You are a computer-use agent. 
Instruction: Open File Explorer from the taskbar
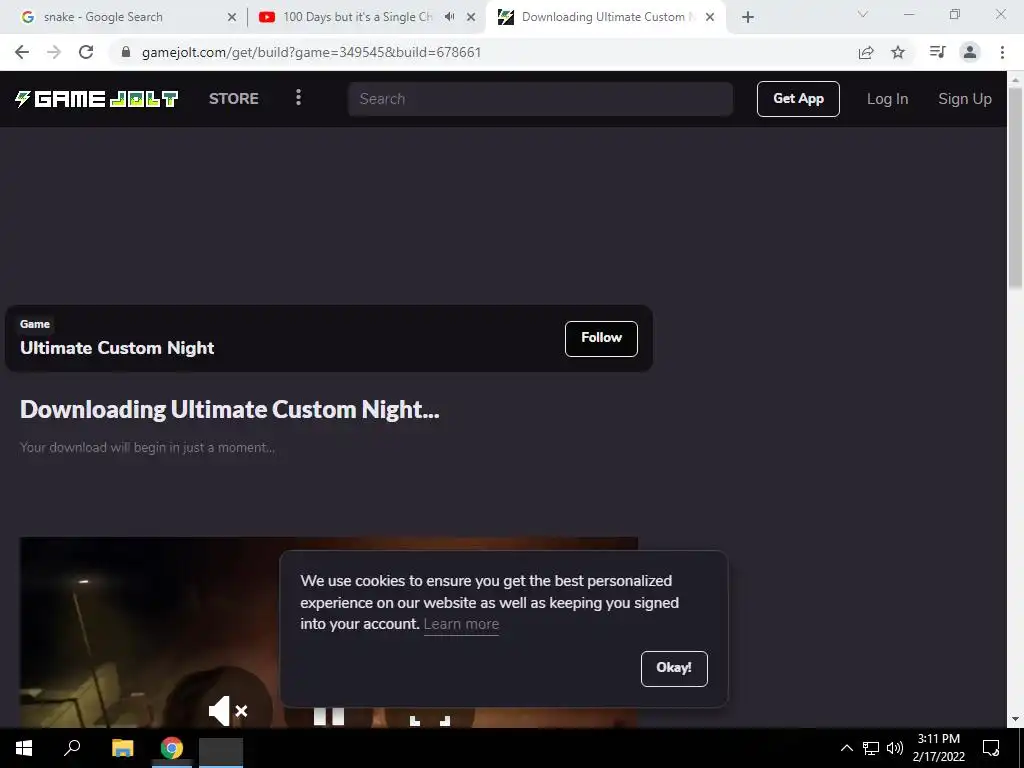(x=122, y=748)
